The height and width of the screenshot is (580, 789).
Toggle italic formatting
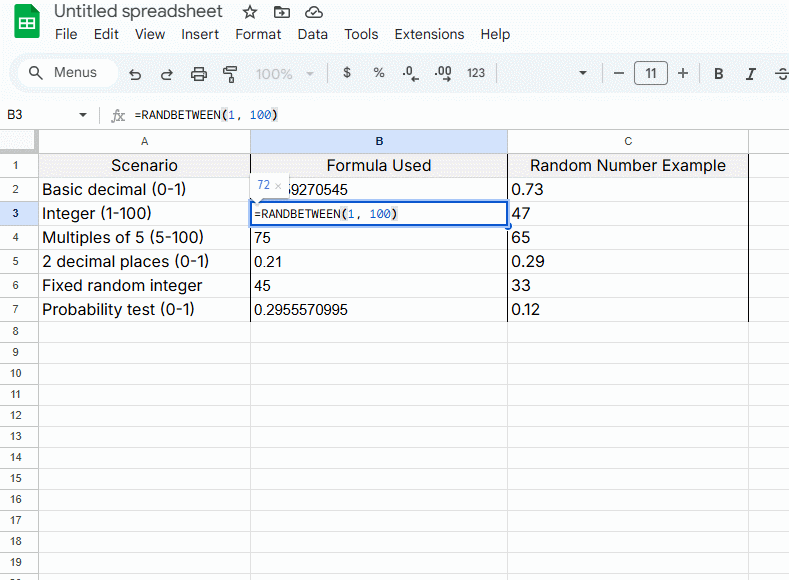coord(750,74)
